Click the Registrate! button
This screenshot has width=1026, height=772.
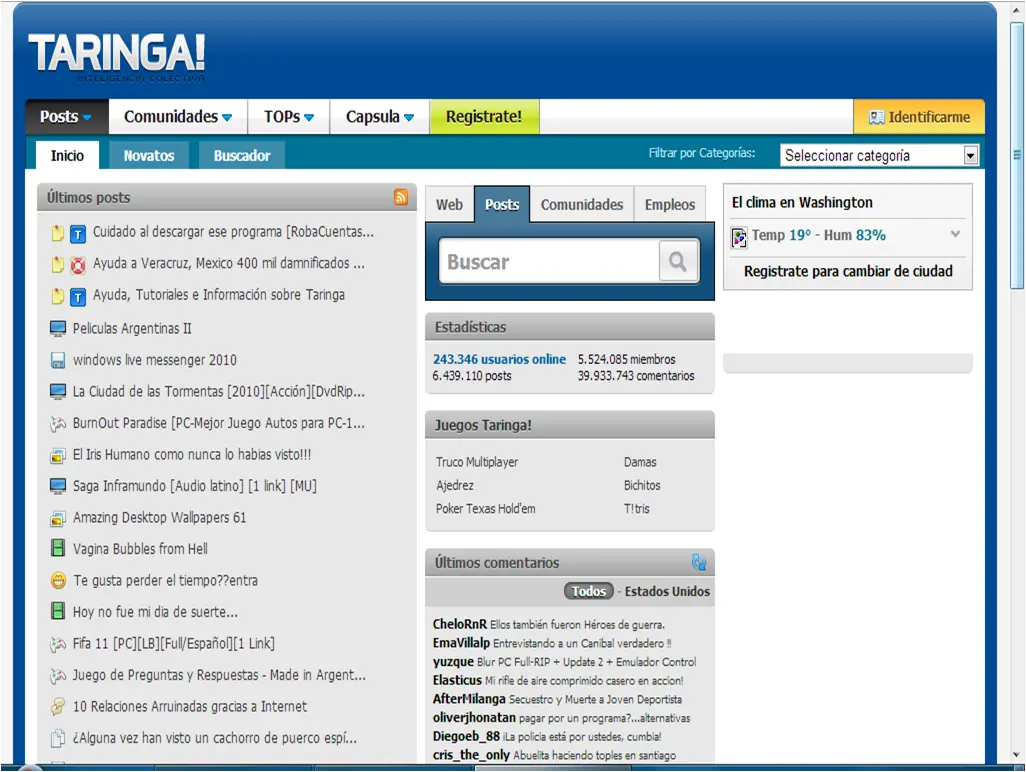[484, 116]
